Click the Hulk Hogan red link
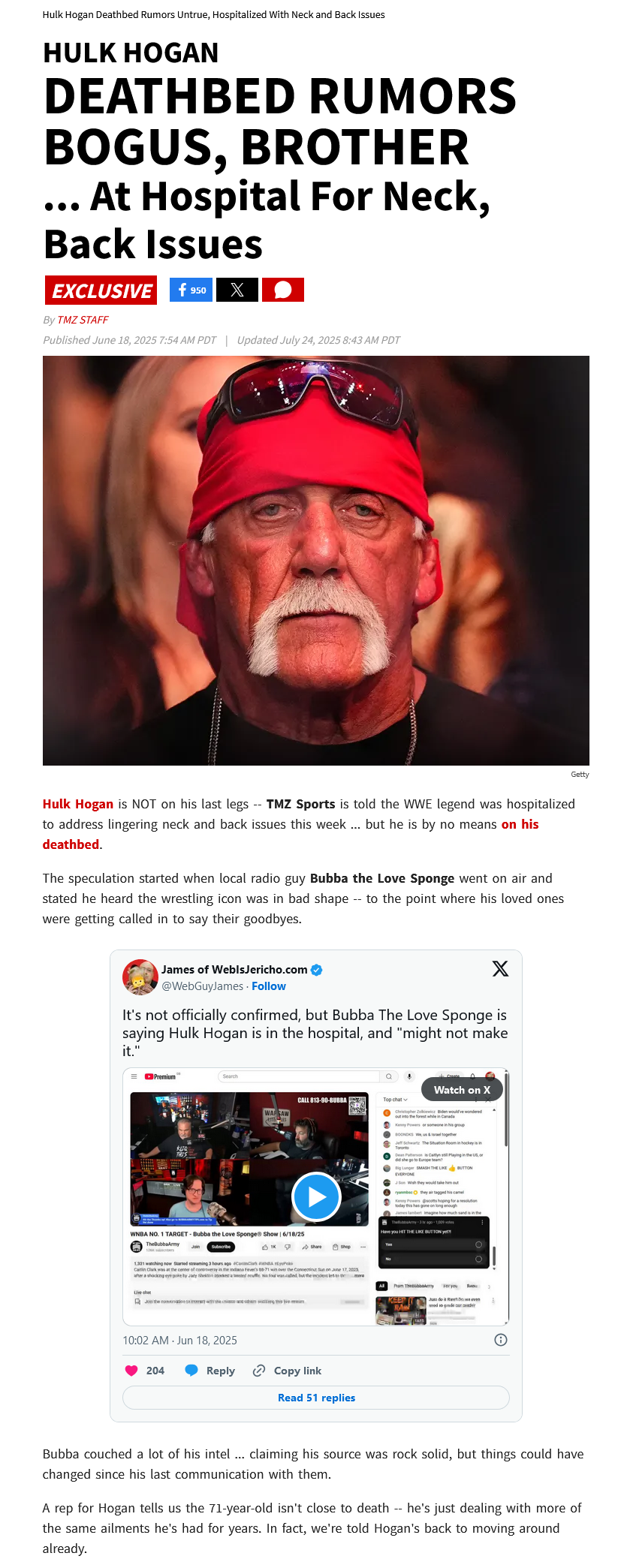The height and width of the screenshot is (1568, 618). click(78, 804)
